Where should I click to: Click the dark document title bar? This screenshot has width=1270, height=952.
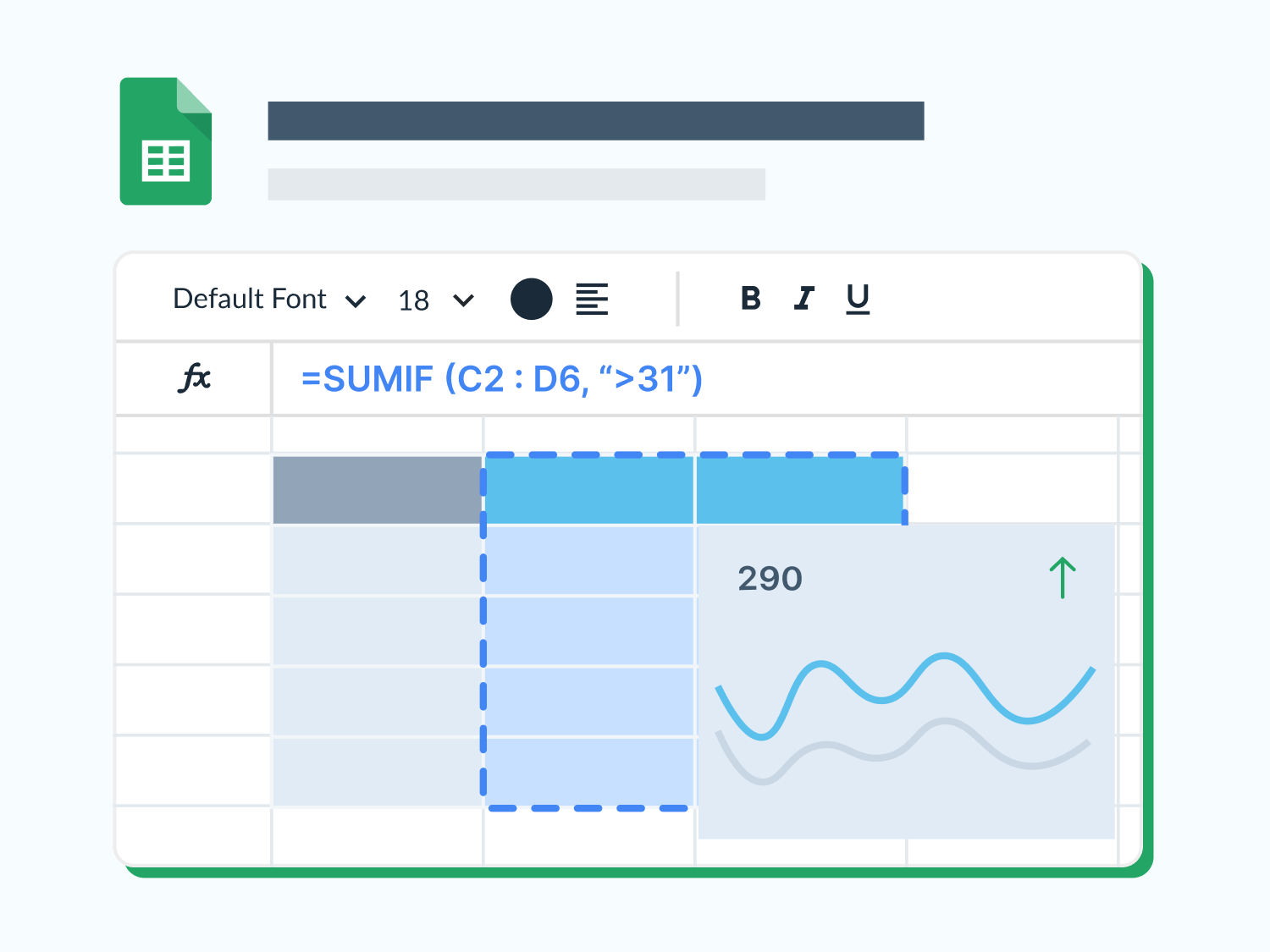coord(595,121)
